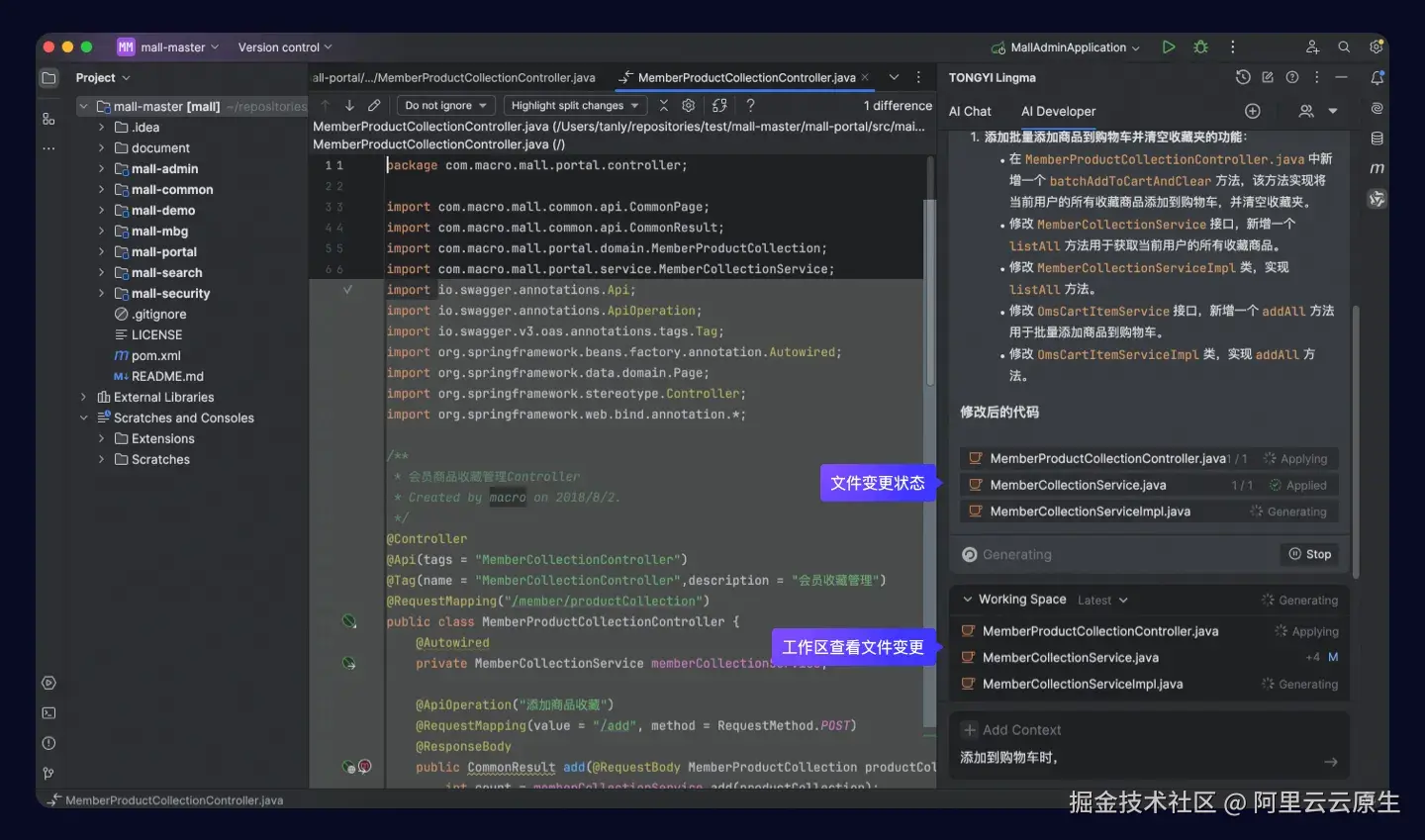The height and width of the screenshot is (840, 1425).
Task: Open Search Everywhere magnifier icon
Action: pos(1344,47)
